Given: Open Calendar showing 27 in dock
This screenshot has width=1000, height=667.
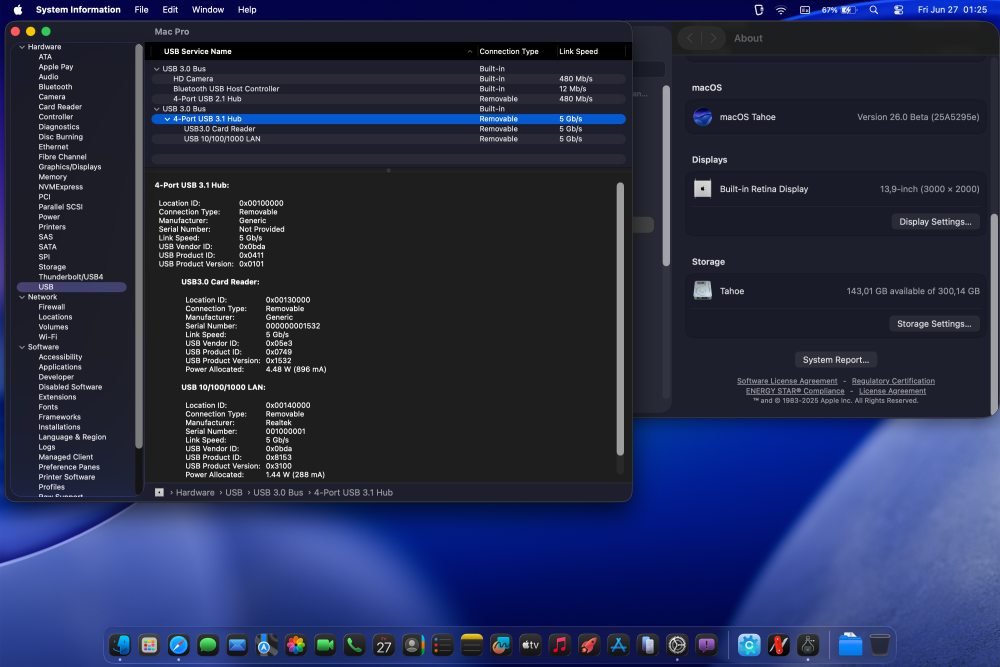Looking at the screenshot, I should tap(384, 645).
